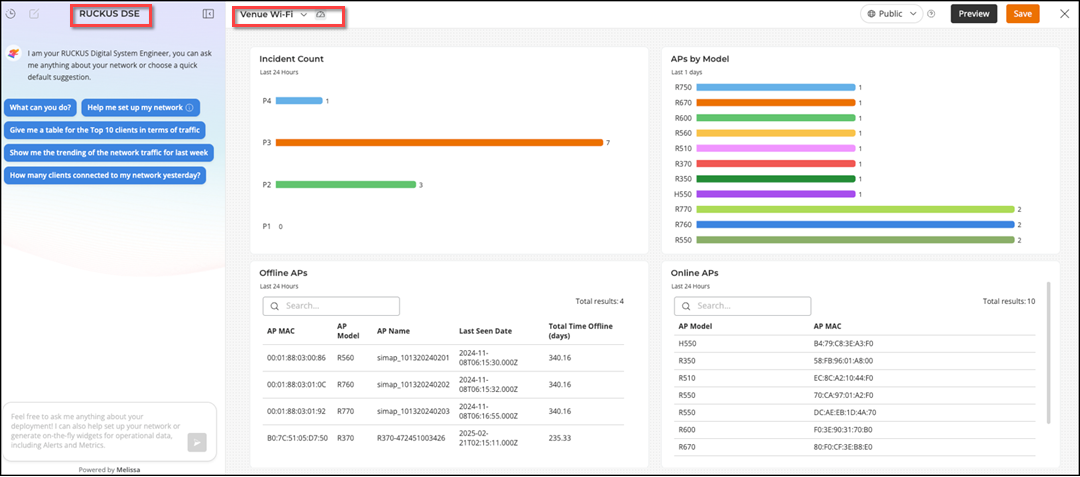Click the help icon next to Public
1080x477 pixels.
[x=931, y=14]
